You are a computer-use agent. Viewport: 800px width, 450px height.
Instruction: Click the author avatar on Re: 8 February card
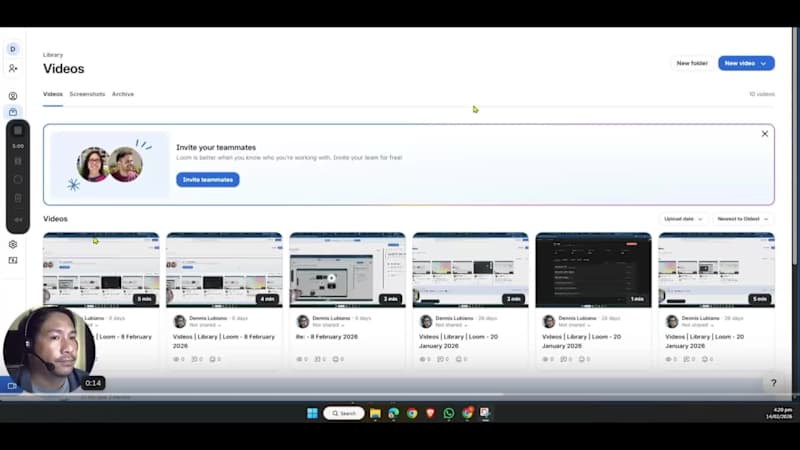coord(303,321)
